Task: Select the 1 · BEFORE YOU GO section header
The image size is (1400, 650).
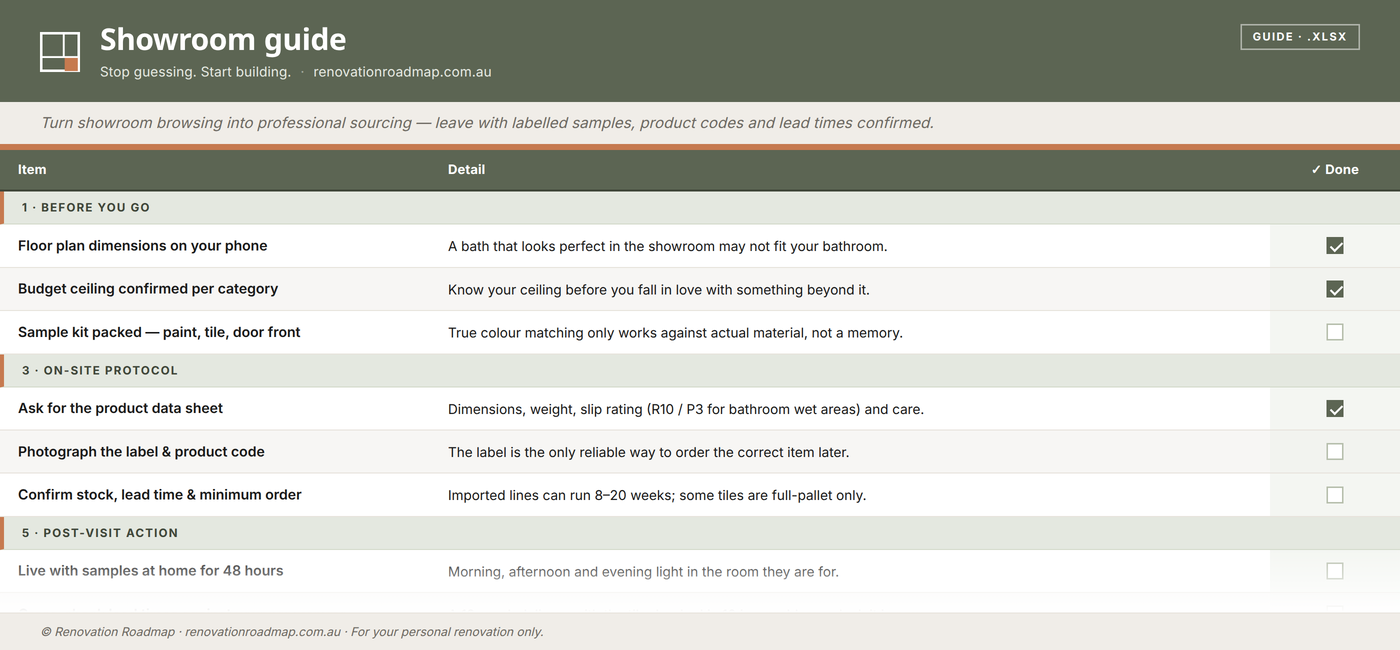Action: 700,207
